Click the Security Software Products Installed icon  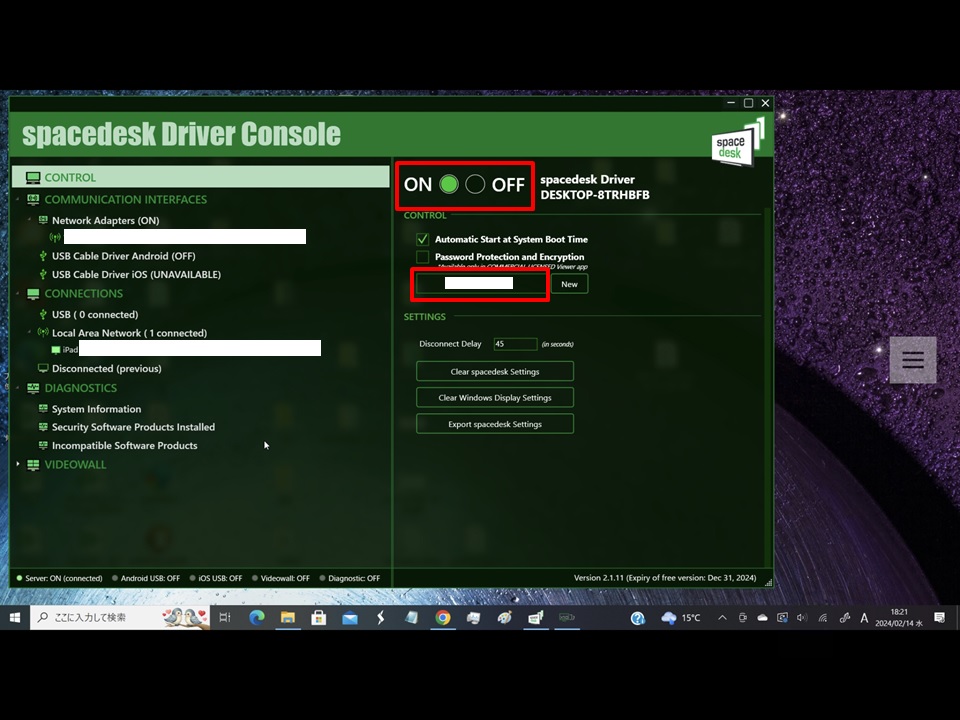click(x=43, y=427)
